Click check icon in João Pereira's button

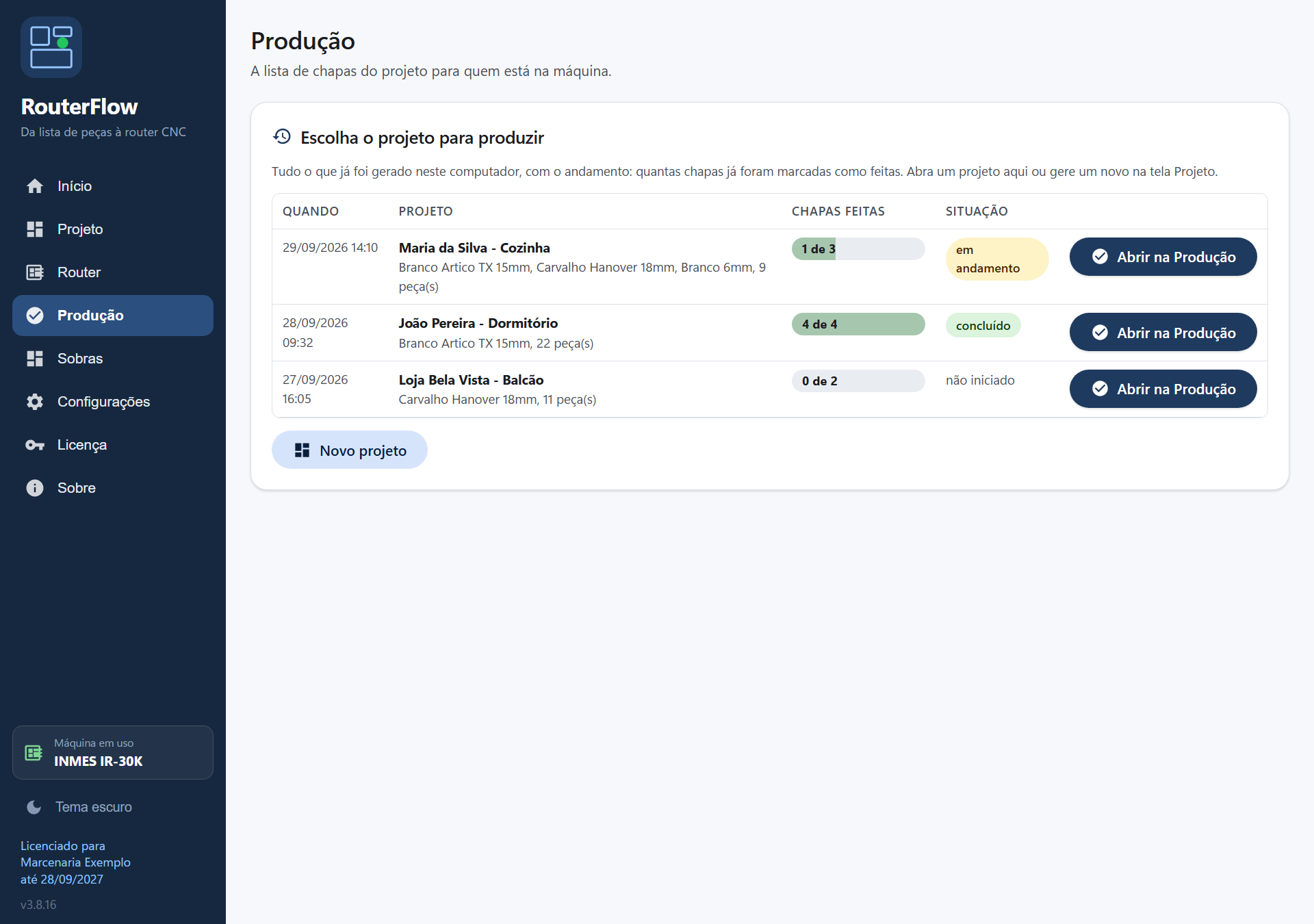[x=1100, y=333]
